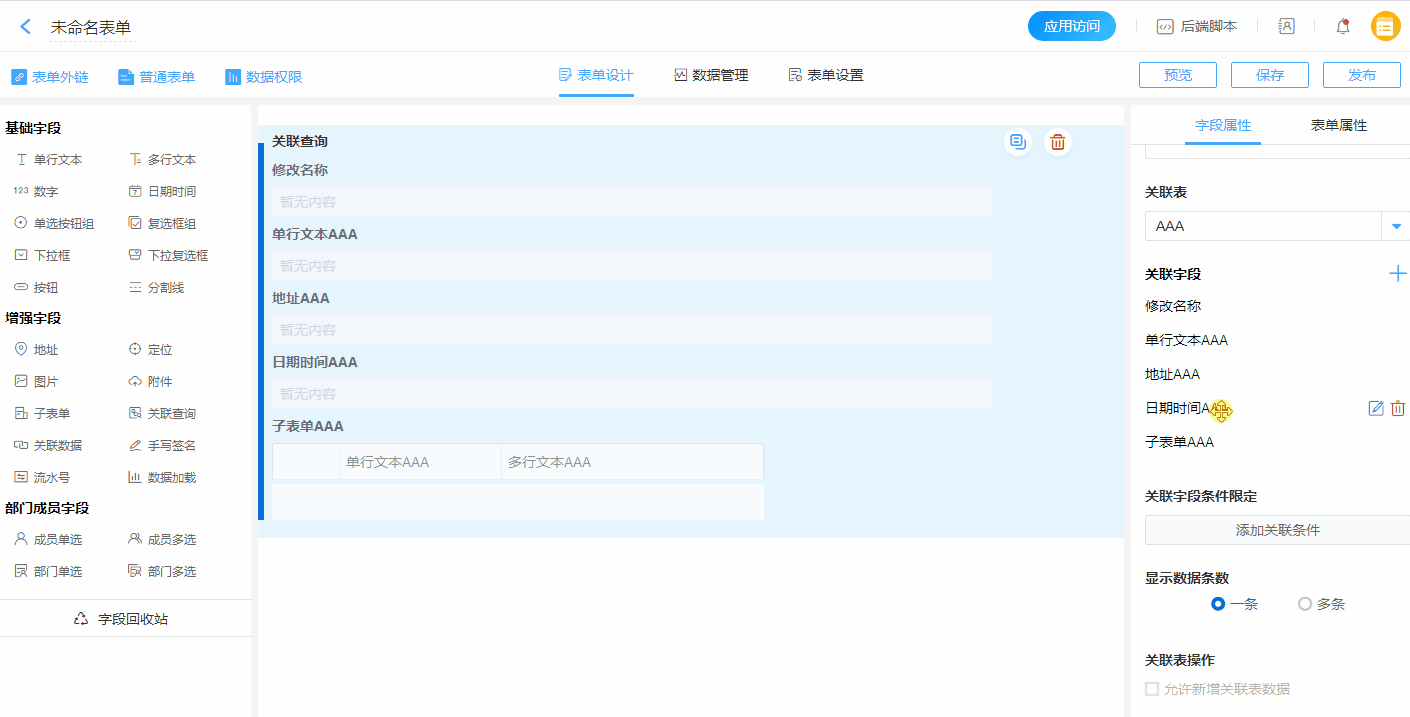Image resolution: width=1410 pixels, height=717 pixels.
Task: Click the 发布 button
Action: tap(1361, 75)
